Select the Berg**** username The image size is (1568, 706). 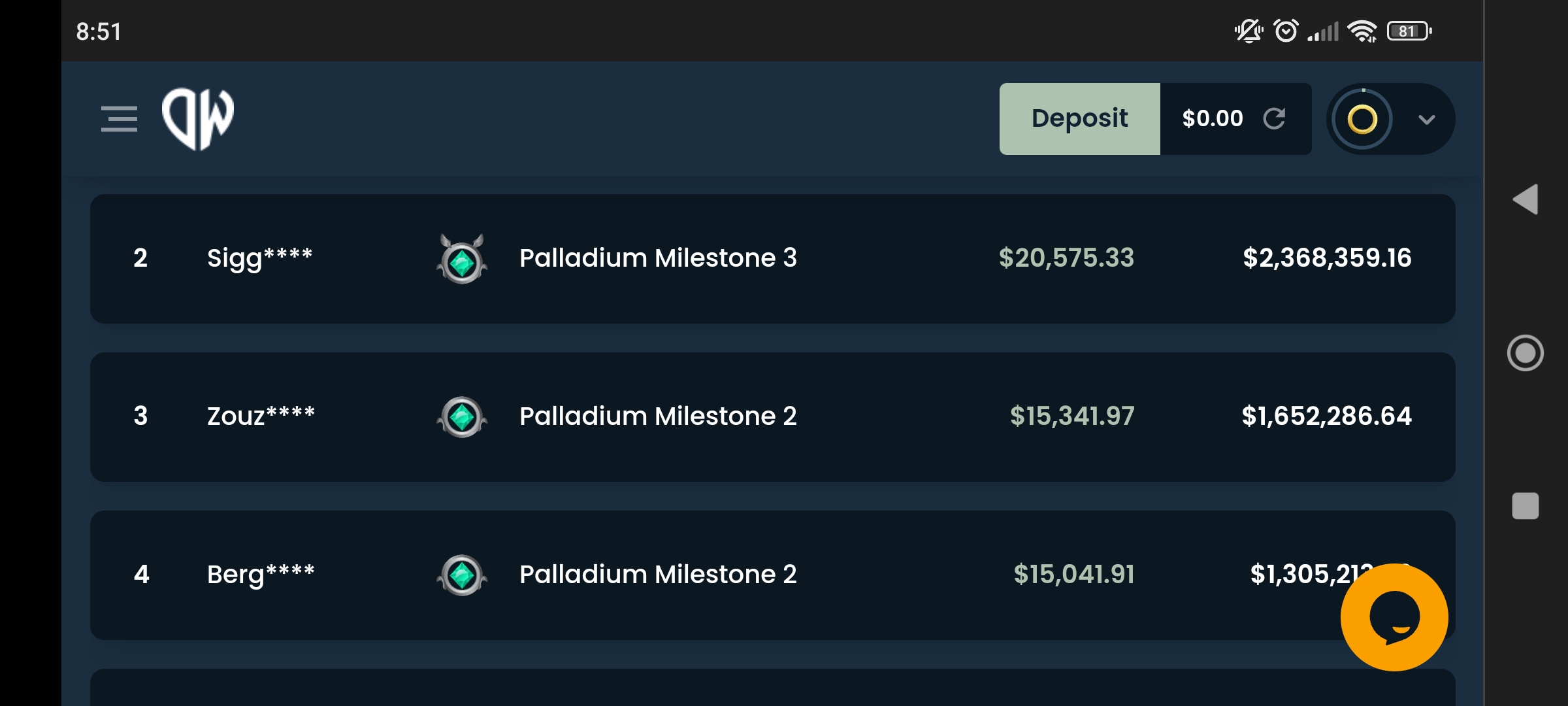[261, 575]
